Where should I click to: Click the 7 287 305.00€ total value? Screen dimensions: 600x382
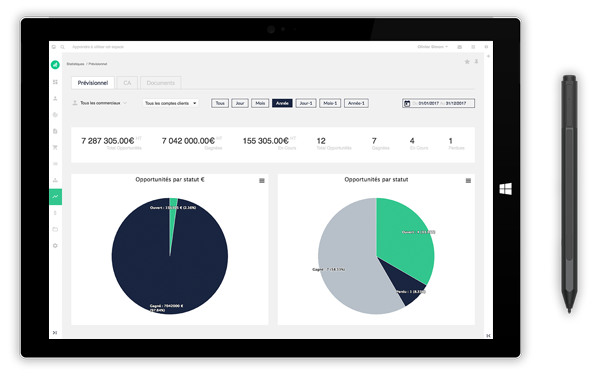pos(108,141)
